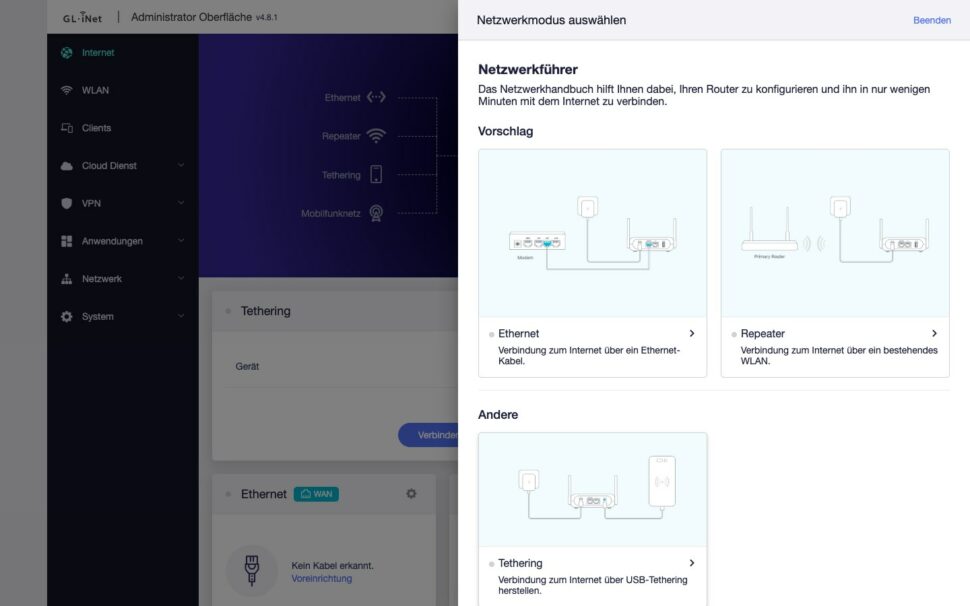Viewport: 970px width, 606px height.
Task: Click the Internet globe icon in sidebar
Action: [67, 53]
